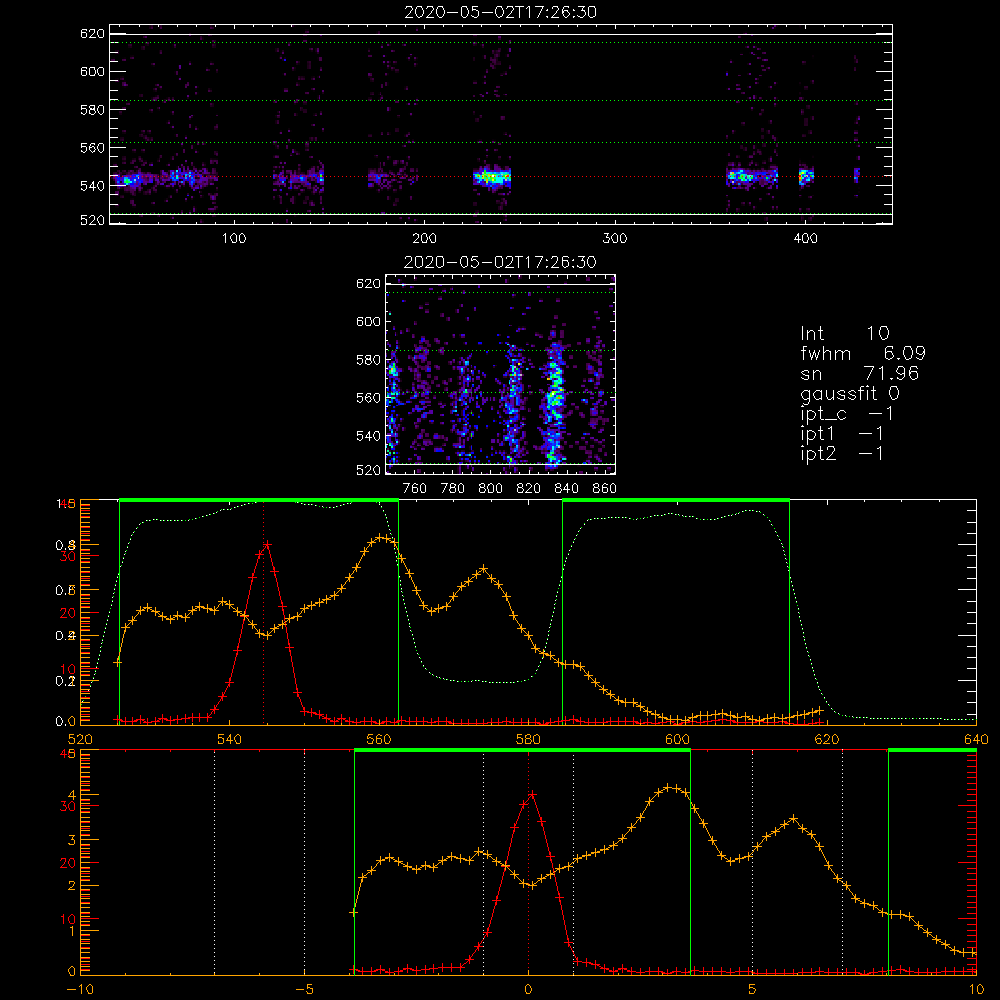Click the green bar starting at offset 8 in bottom plot
The image size is (1000, 1000).
[x=932, y=751]
